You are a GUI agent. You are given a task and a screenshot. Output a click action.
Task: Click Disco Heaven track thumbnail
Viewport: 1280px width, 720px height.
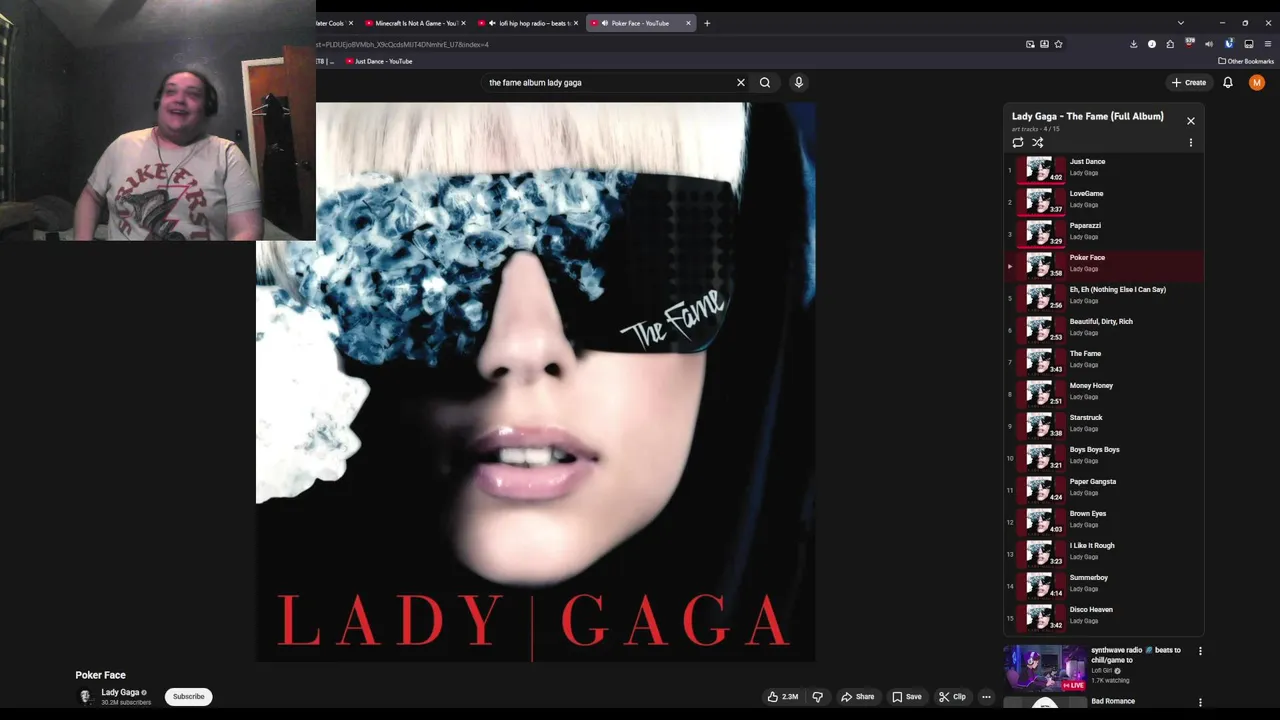click(1040, 616)
